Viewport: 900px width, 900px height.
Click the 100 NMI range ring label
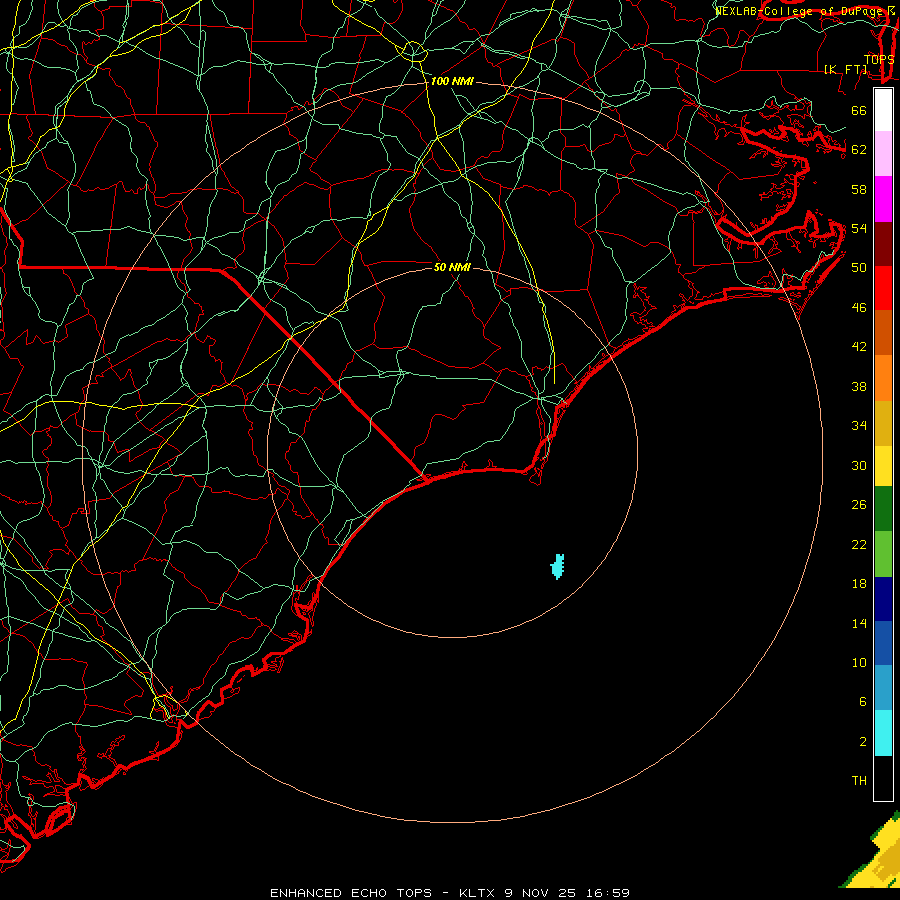452,82
